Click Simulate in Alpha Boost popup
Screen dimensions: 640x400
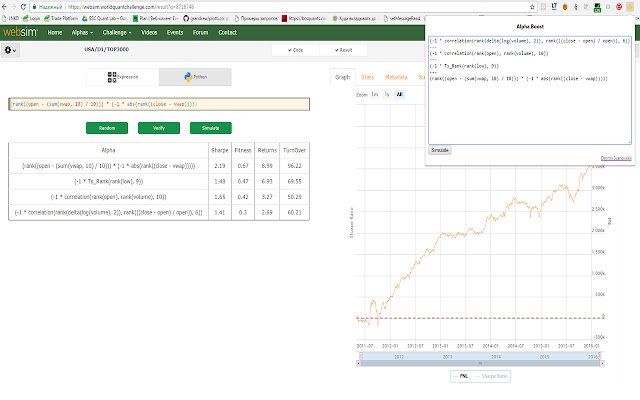pos(440,150)
